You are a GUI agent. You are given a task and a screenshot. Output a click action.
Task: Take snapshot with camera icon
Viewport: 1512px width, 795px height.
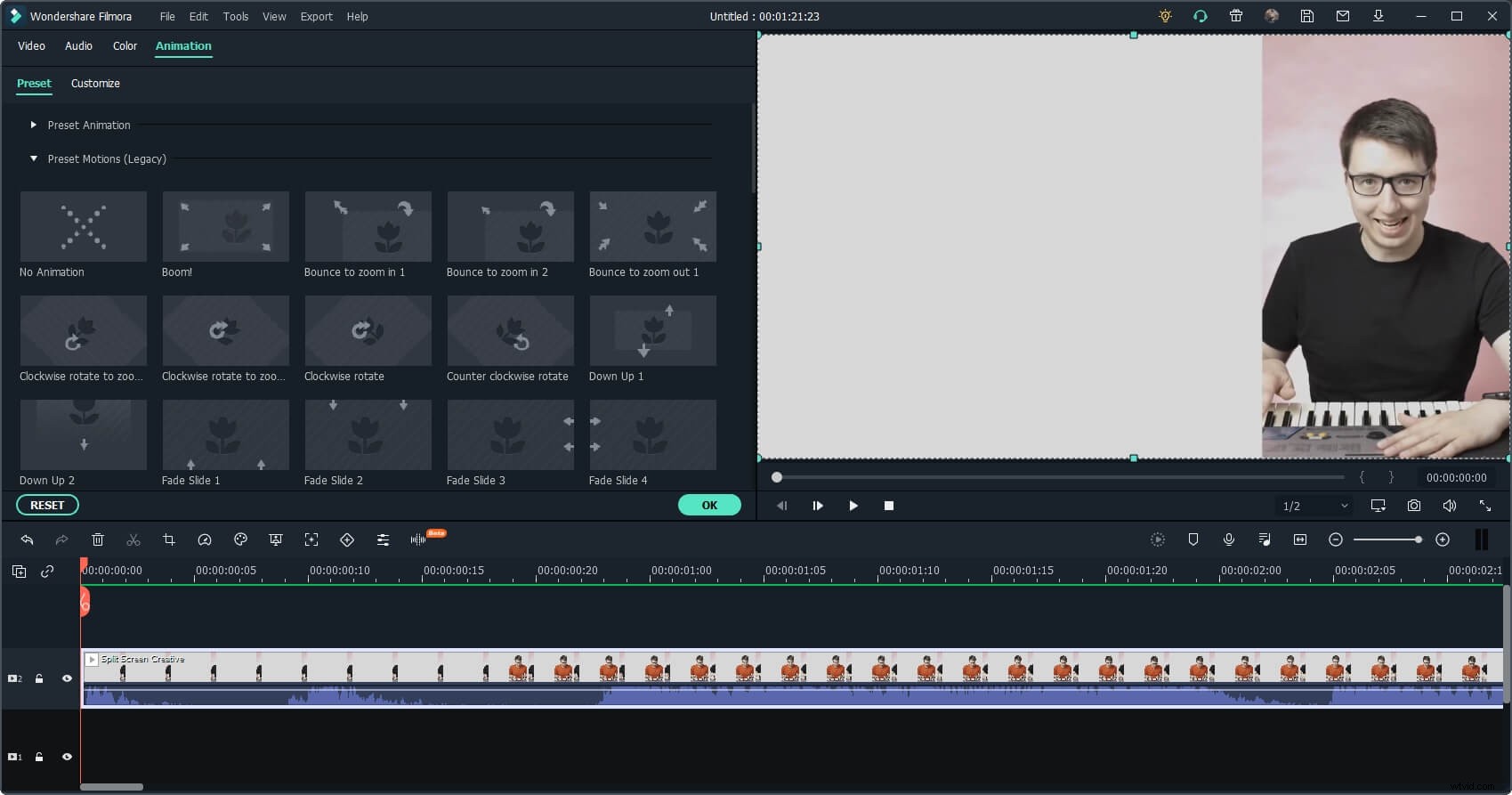click(x=1414, y=506)
